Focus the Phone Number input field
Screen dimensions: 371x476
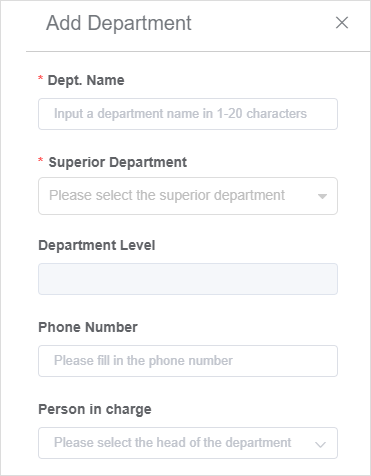click(x=188, y=361)
